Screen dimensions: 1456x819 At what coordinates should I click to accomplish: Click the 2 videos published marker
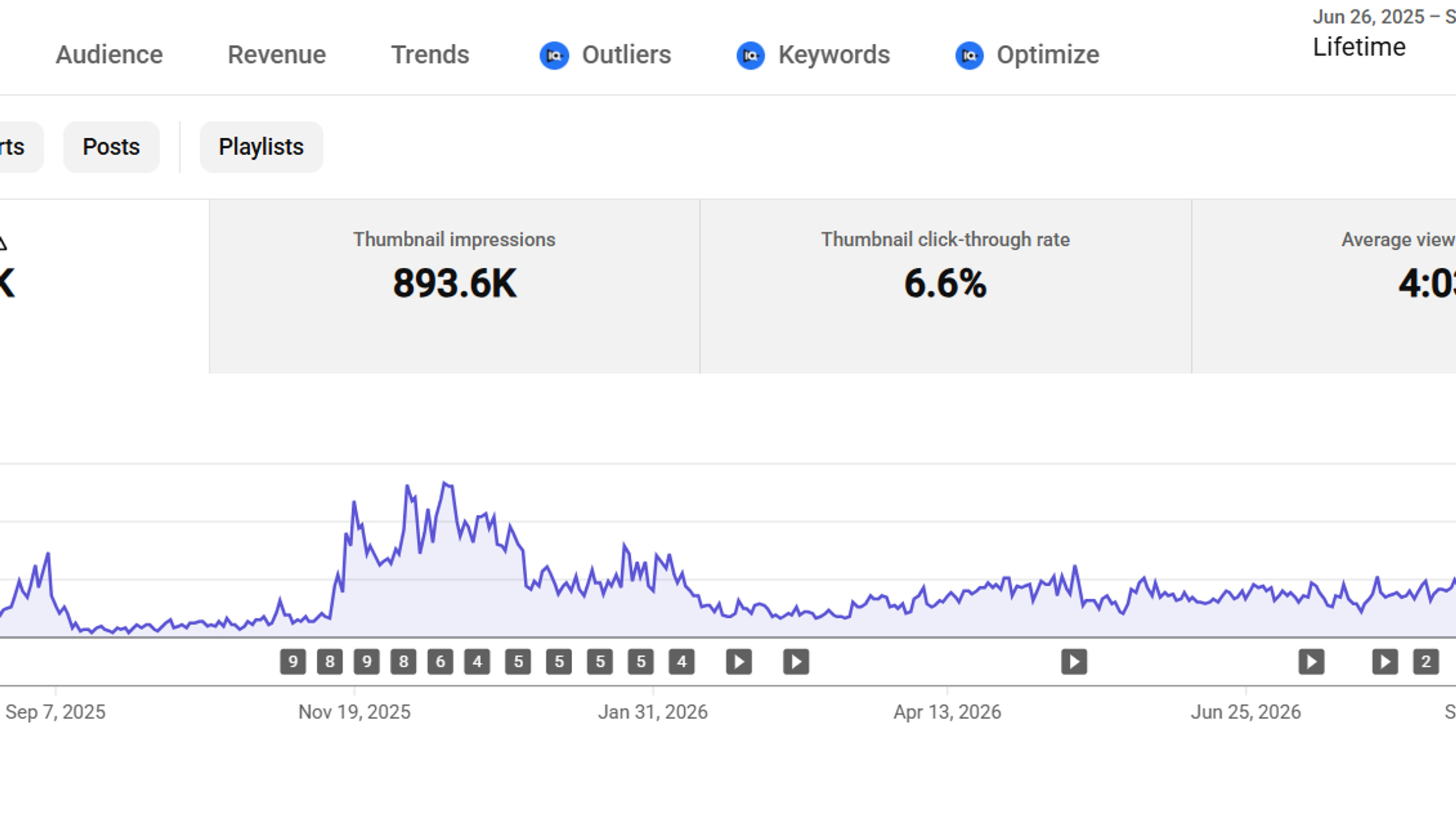tap(1426, 662)
